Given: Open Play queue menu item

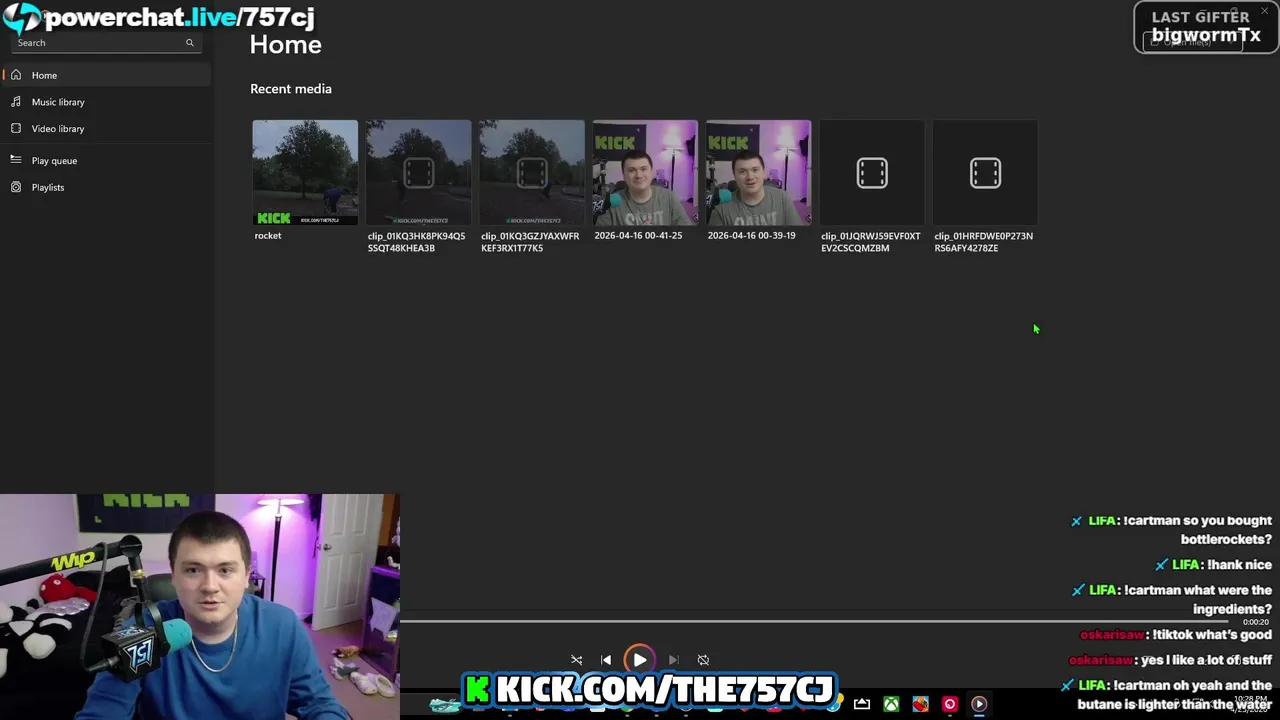Looking at the screenshot, I should coord(107,160).
